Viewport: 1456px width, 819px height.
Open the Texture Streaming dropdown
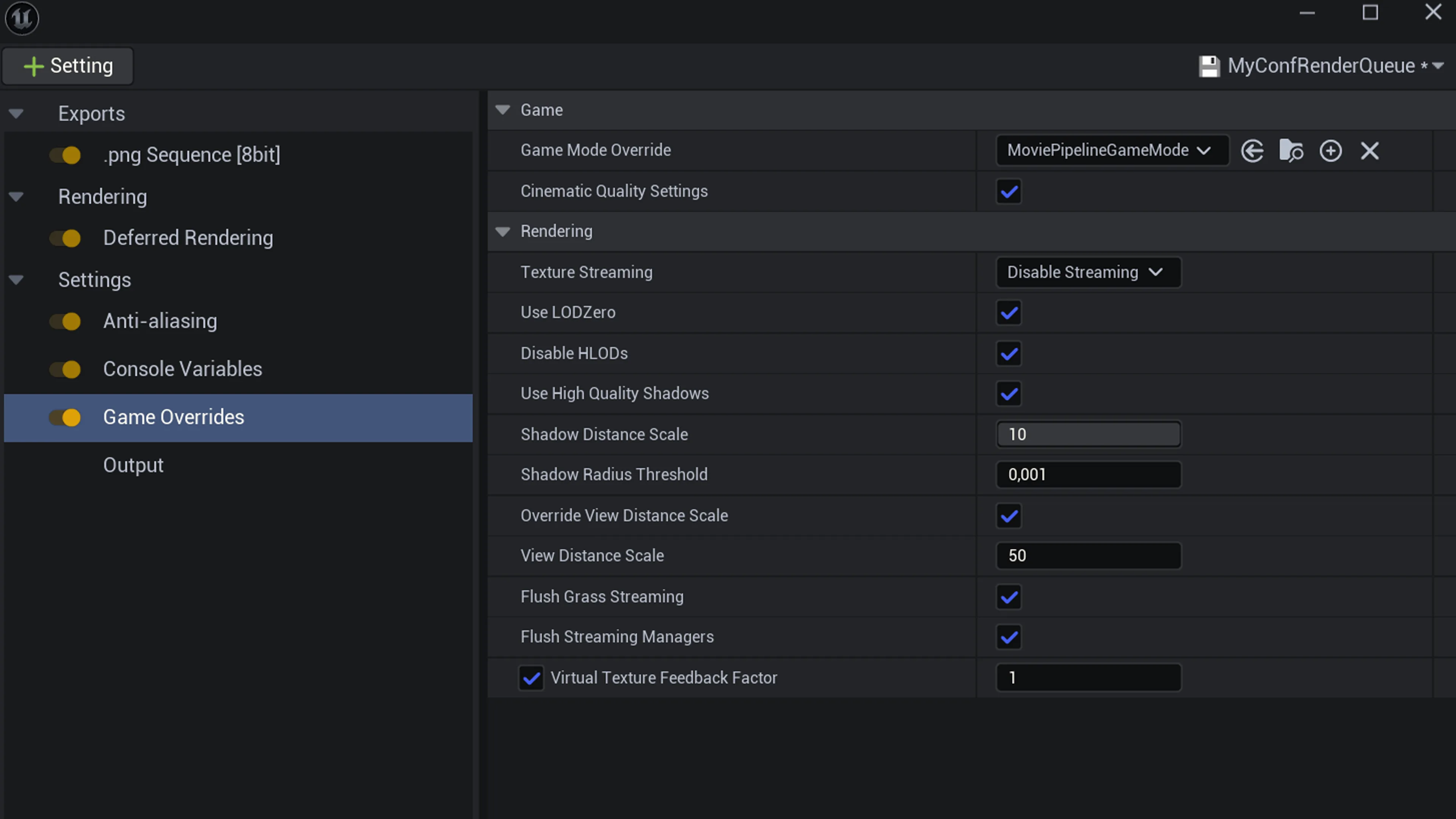(1088, 273)
